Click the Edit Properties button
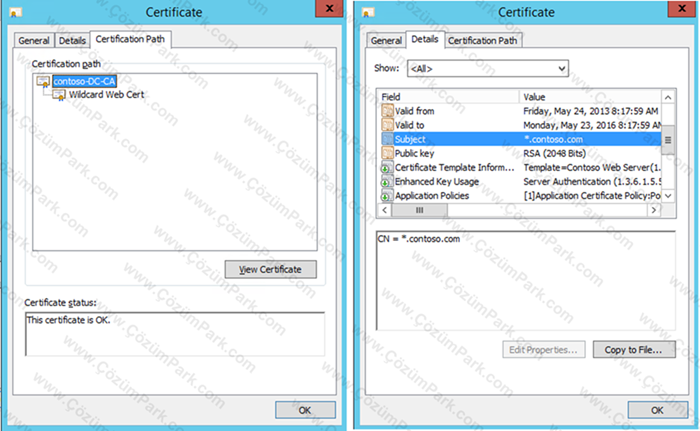The height and width of the screenshot is (431, 700). click(x=544, y=350)
